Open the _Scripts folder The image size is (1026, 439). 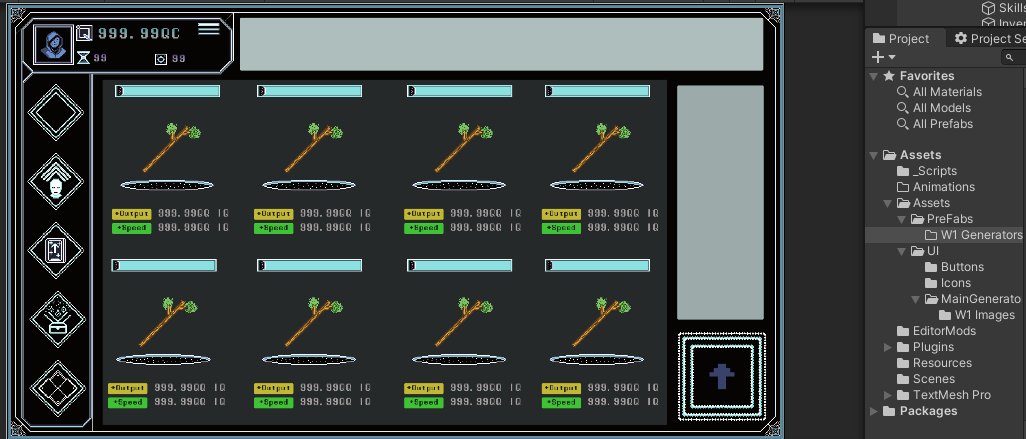927,171
